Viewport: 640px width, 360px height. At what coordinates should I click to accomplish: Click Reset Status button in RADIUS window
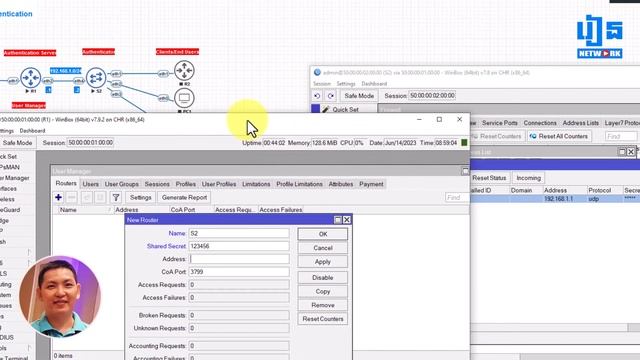point(489,178)
